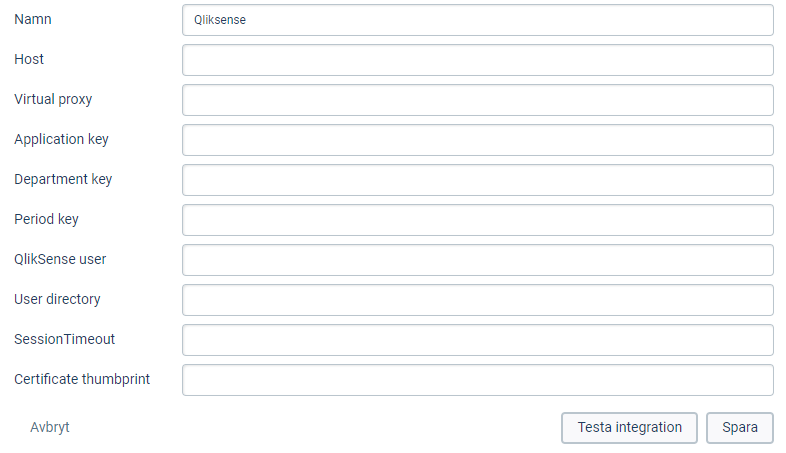Select the Application key text field

[x=477, y=140]
